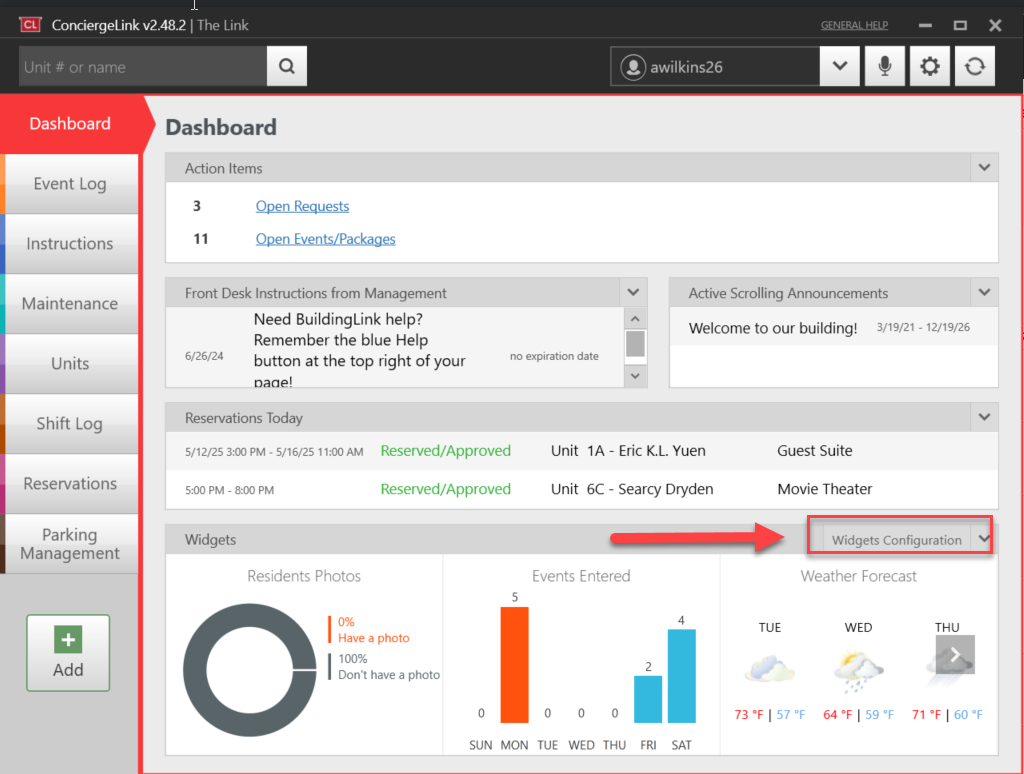1024x774 pixels.
Task: Minimize the ConciergeLink window
Action: tap(925, 25)
